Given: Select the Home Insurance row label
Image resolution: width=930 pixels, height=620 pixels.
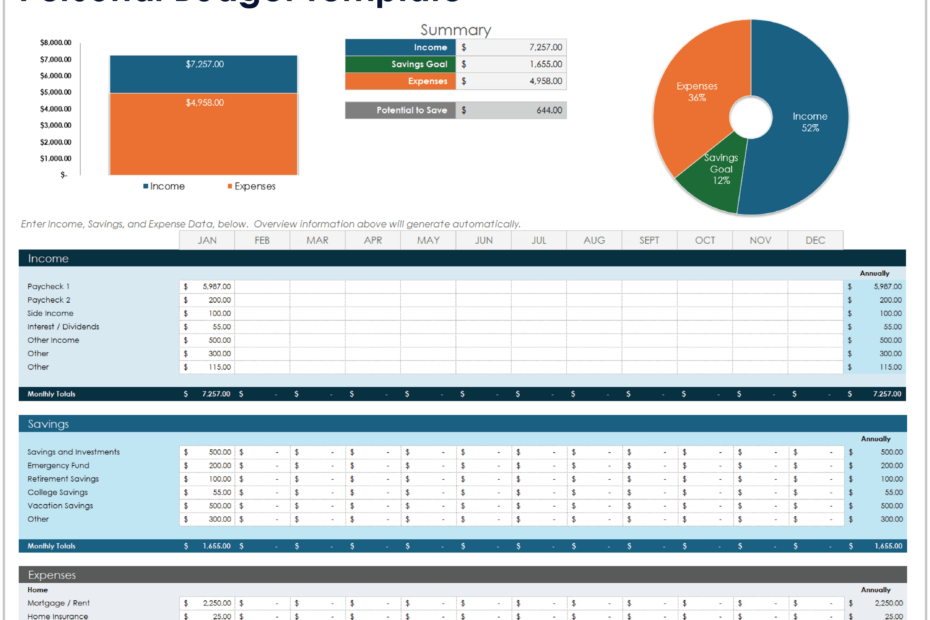Looking at the screenshot, I should pos(58,616).
